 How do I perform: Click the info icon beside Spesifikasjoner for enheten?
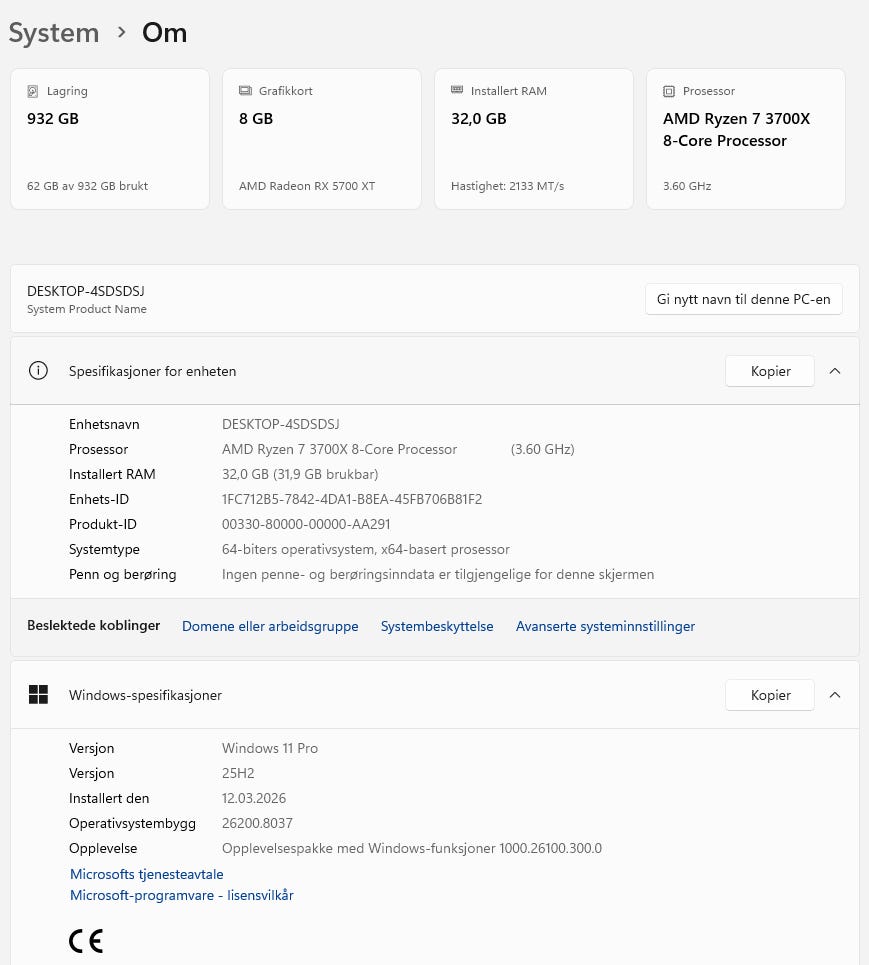(38, 370)
